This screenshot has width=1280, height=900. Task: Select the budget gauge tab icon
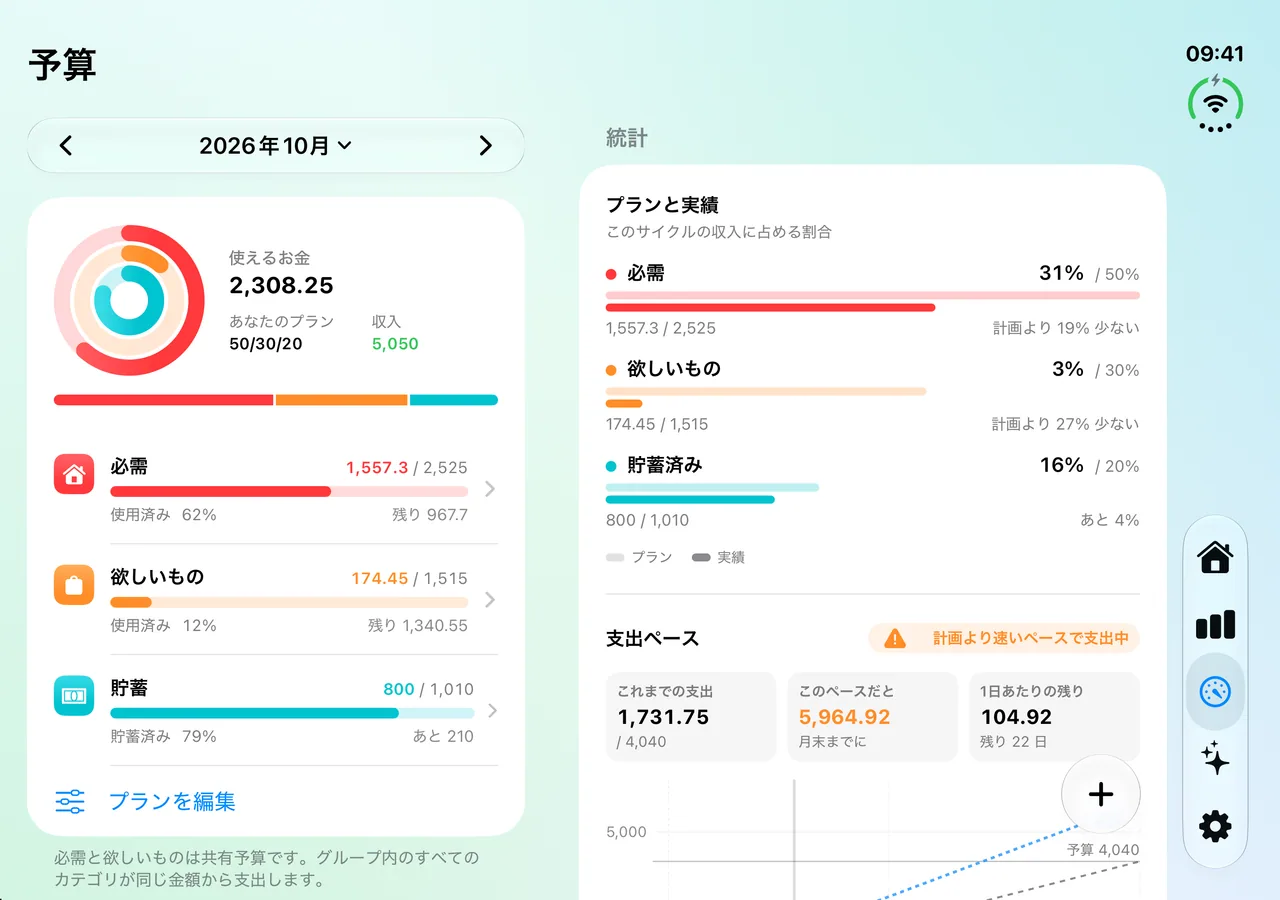coord(1215,692)
